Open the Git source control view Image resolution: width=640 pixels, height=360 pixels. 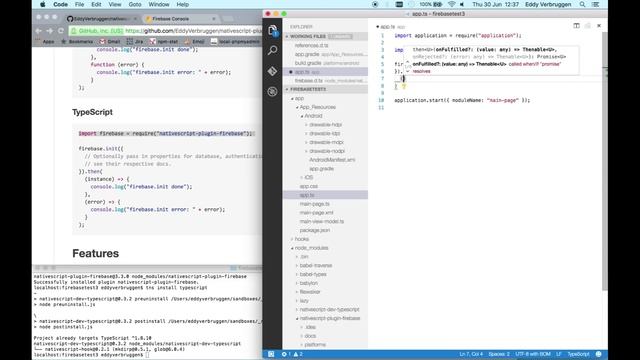(x=273, y=71)
